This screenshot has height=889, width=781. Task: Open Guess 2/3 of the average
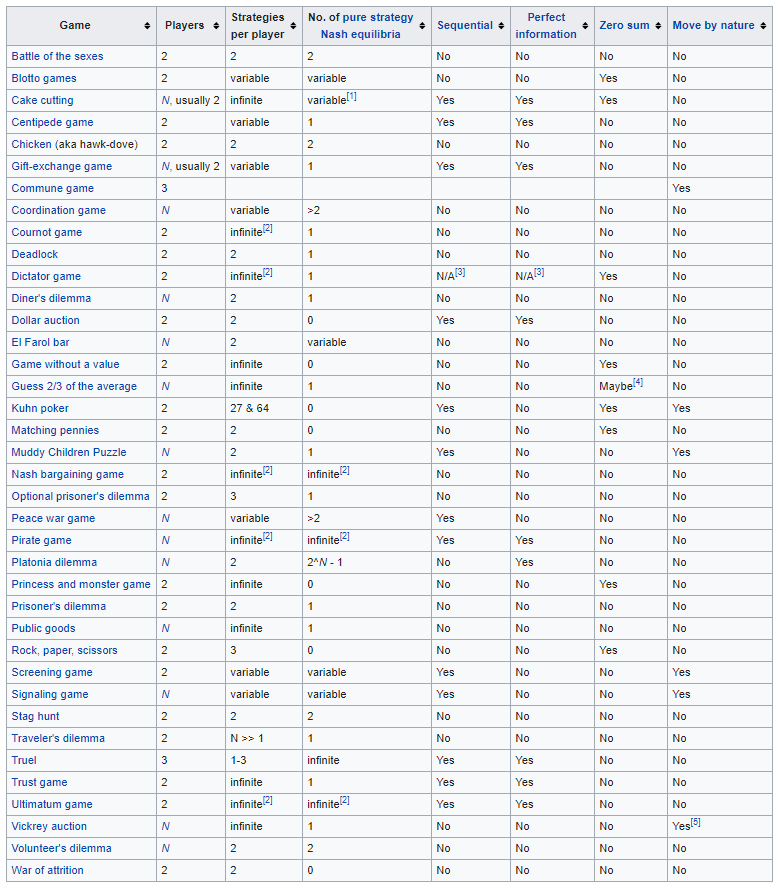(x=74, y=387)
